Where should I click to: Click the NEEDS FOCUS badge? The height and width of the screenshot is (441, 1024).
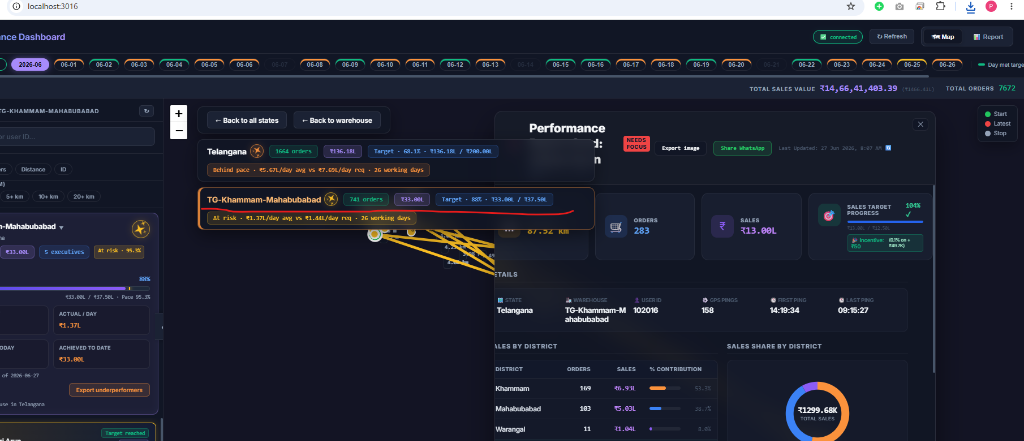pos(636,143)
